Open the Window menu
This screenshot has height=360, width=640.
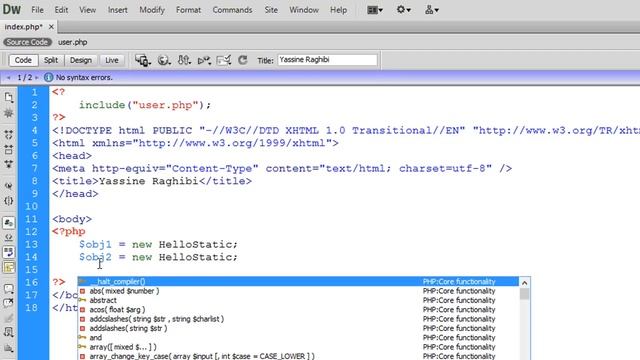[304, 10]
